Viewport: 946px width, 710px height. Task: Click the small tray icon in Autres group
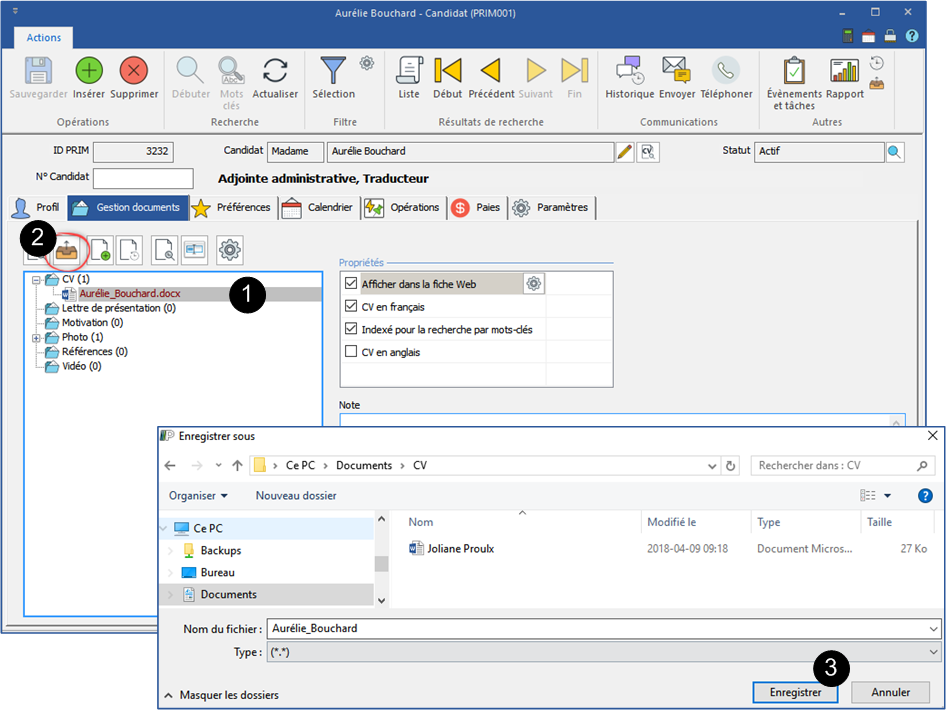[877, 83]
